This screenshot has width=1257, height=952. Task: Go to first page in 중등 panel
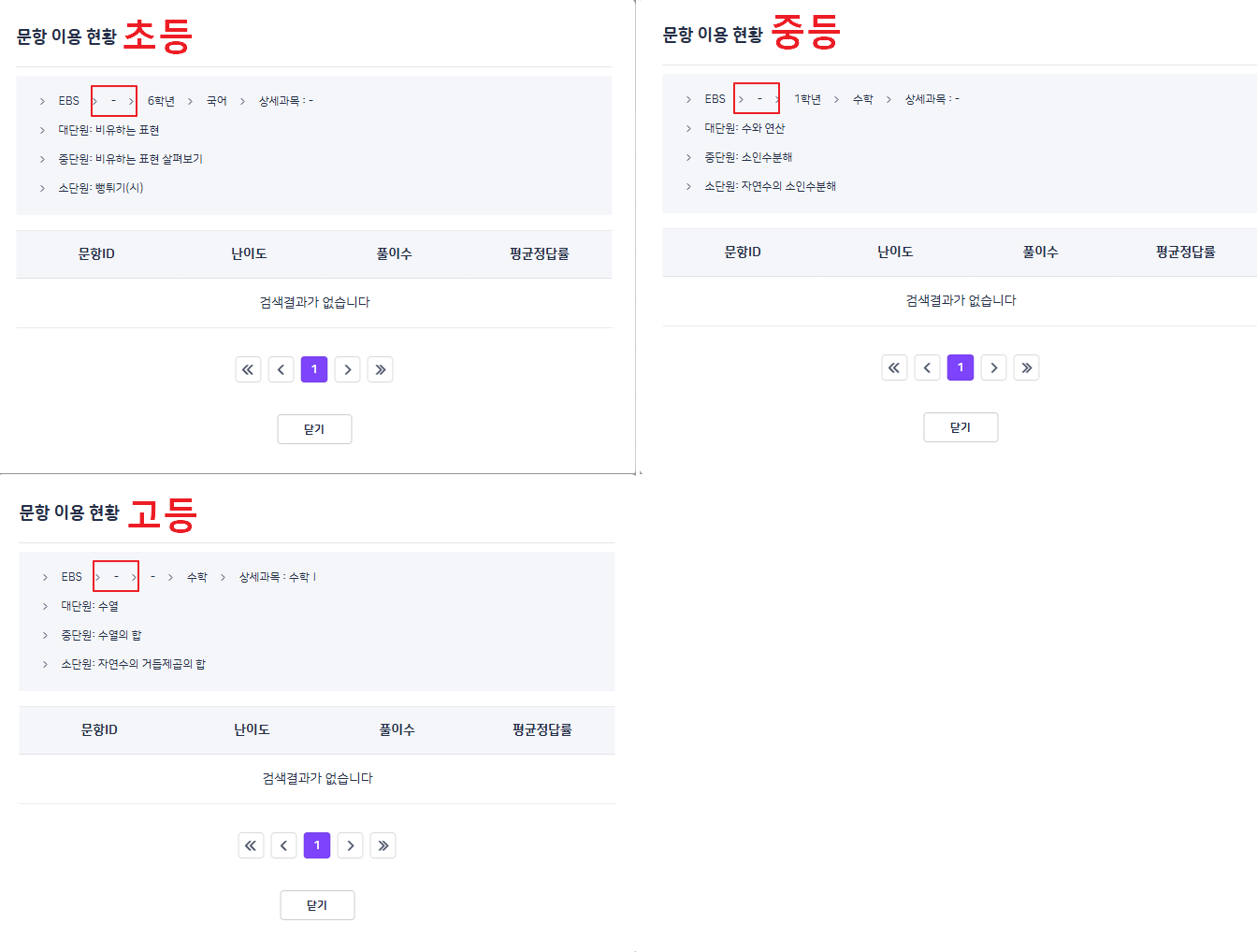pos(894,368)
